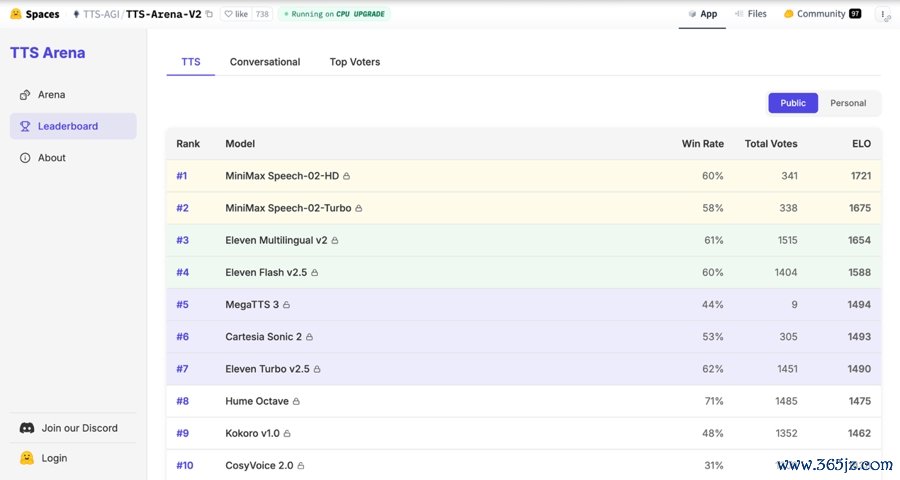The height and width of the screenshot is (480, 900).
Task: Click total votes 1515 for Eleven Multilingual v2
Action: tap(788, 241)
